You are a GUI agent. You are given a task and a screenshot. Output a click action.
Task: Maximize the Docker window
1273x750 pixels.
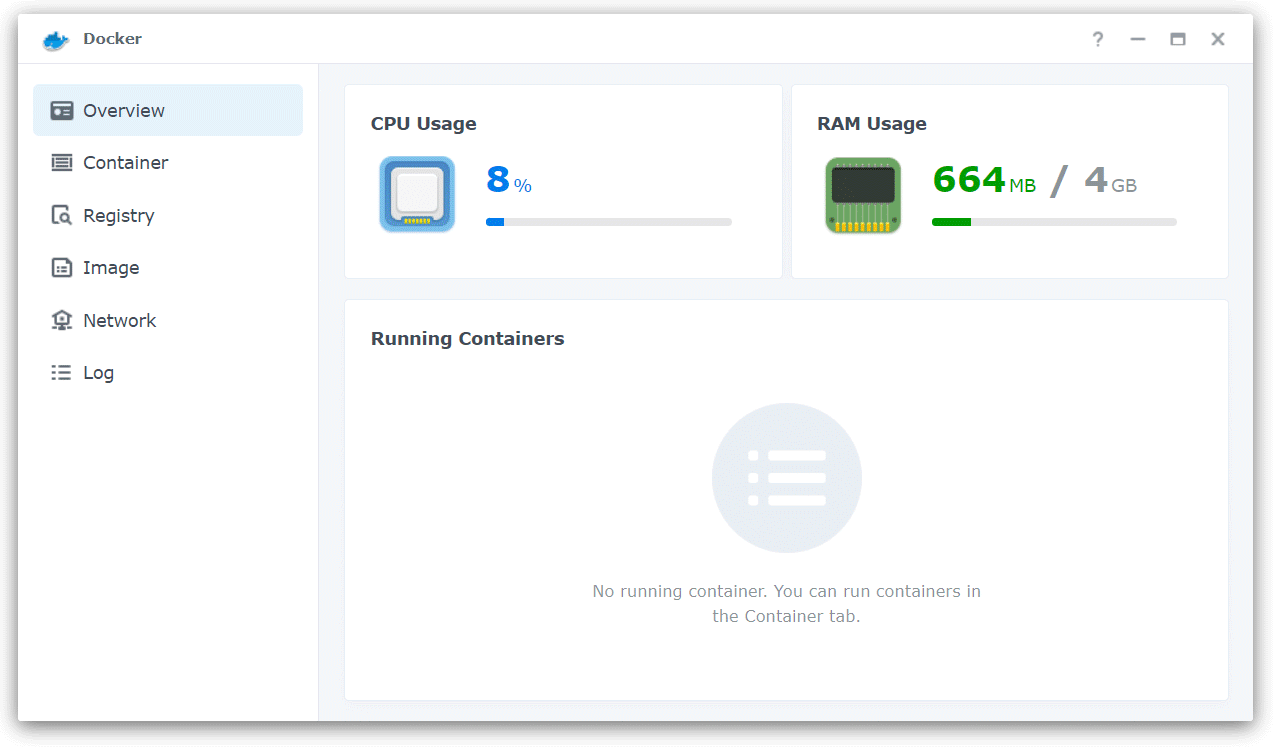coord(1178,39)
